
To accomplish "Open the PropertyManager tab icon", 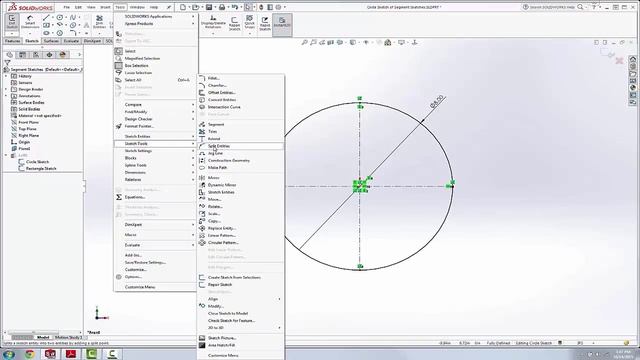I will coord(23,55).
